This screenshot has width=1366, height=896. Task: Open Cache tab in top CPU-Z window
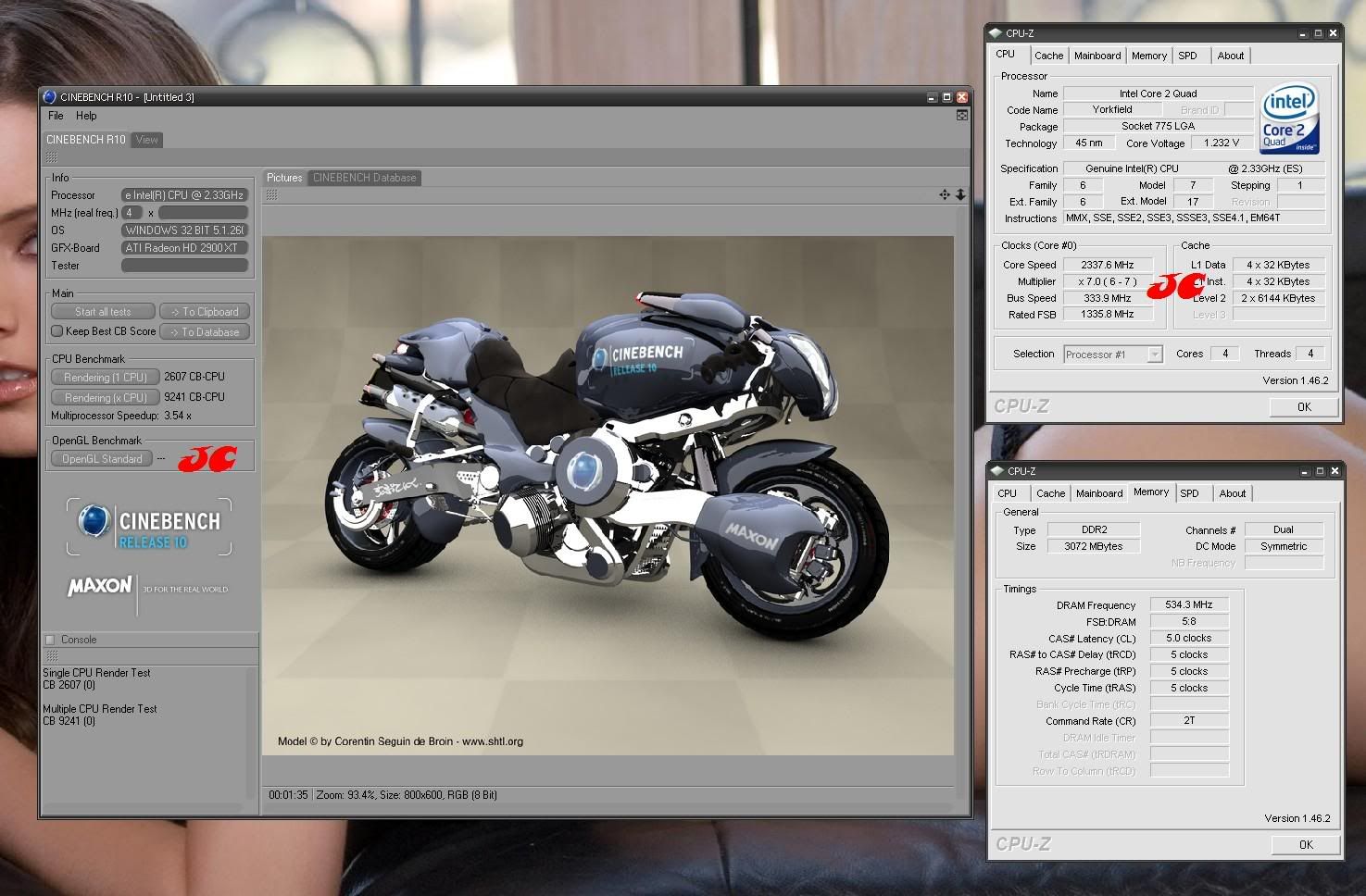click(1048, 56)
